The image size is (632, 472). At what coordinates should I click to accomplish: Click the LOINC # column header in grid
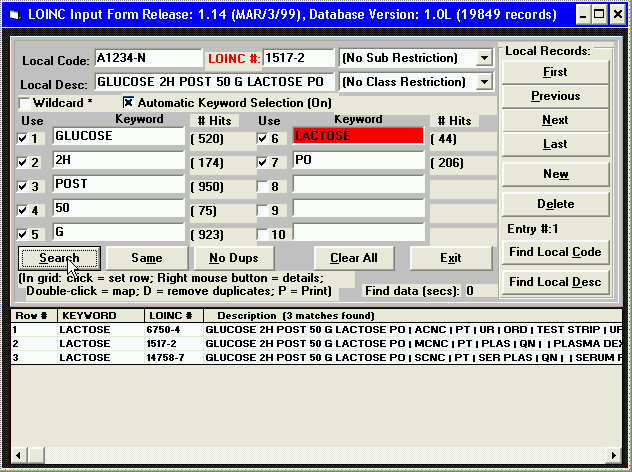(x=174, y=316)
